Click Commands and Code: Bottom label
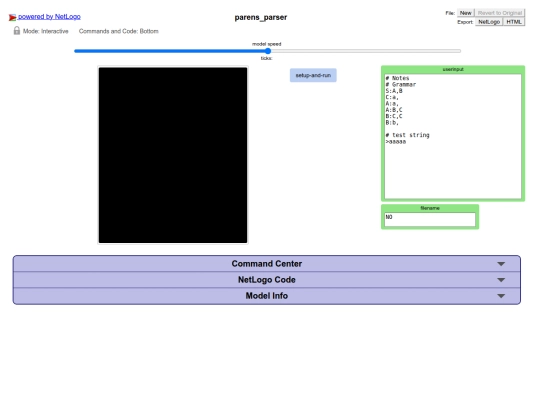Viewport: 540px width, 405px height. point(118,31)
